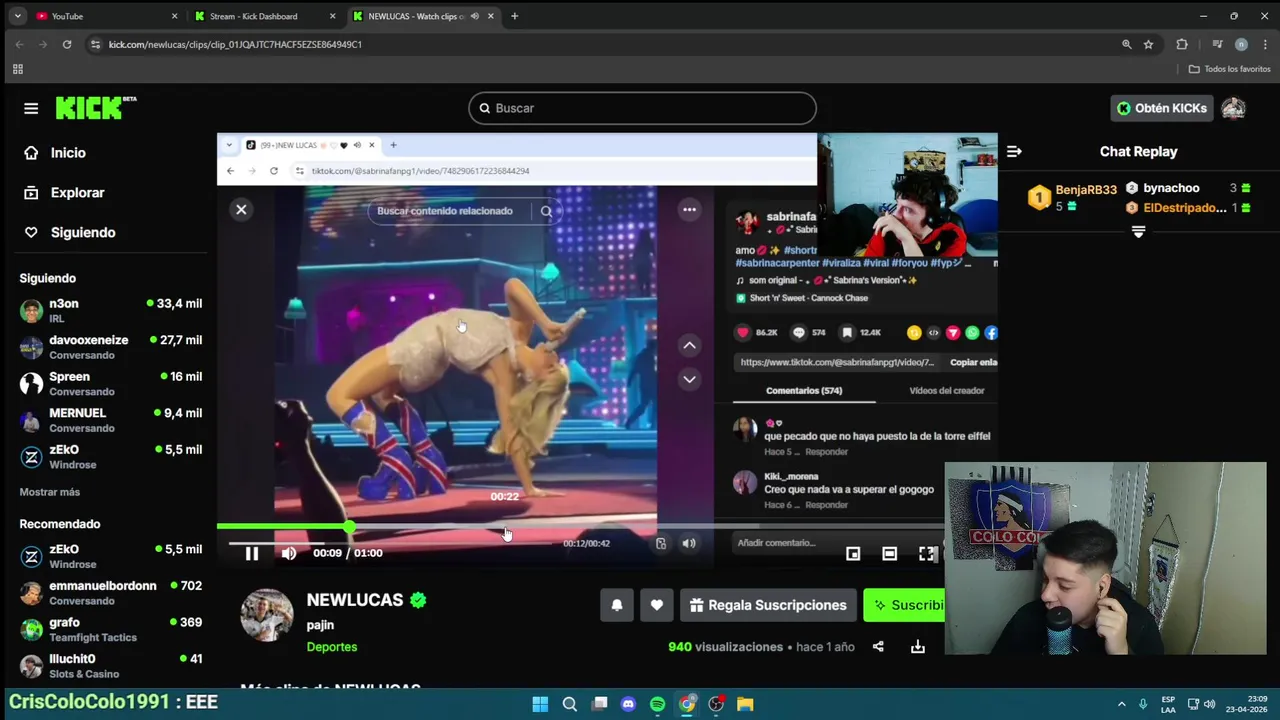The image size is (1280, 720).
Task: Open the tab search dropdown arrow
Action: 17,16
